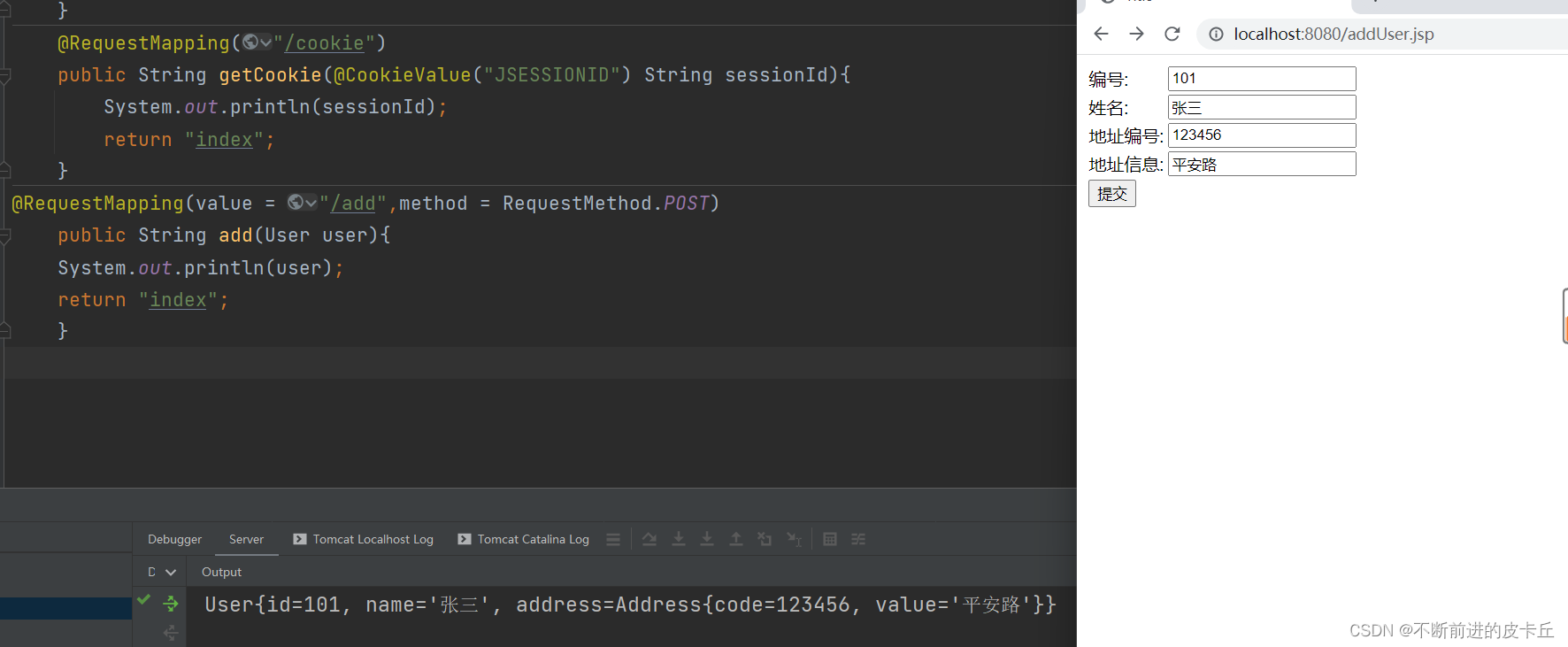Image resolution: width=1568 pixels, height=647 pixels.
Task: Follow the "/cookie" URL link in code
Action: pos(325,43)
